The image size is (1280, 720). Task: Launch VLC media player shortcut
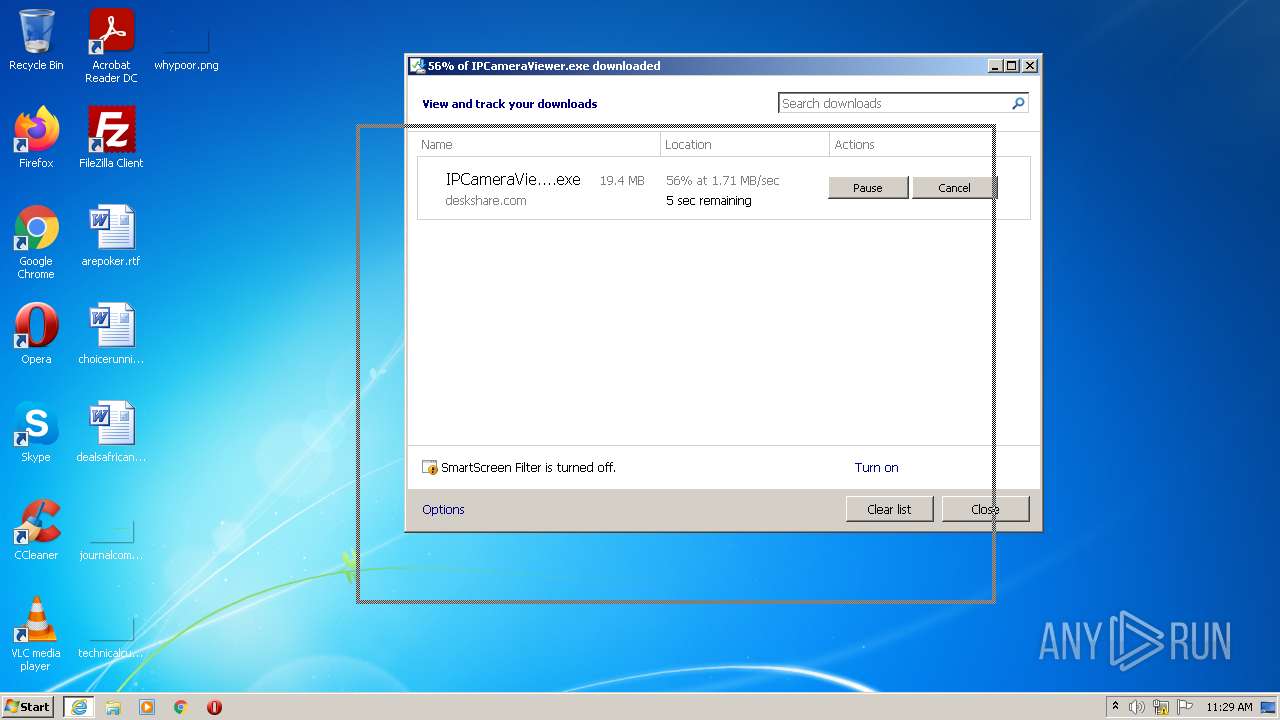click(x=36, y=634)
